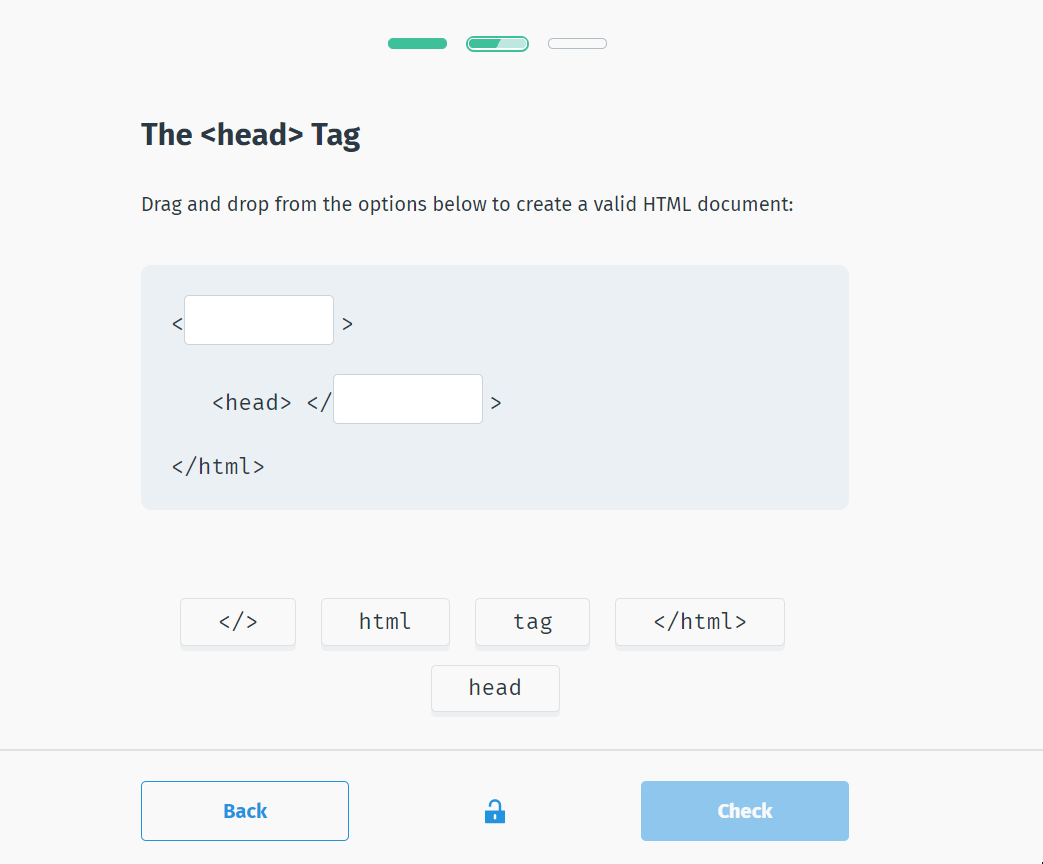
Task: Click the closing </html> line in code block
Action: coord(218,466)
